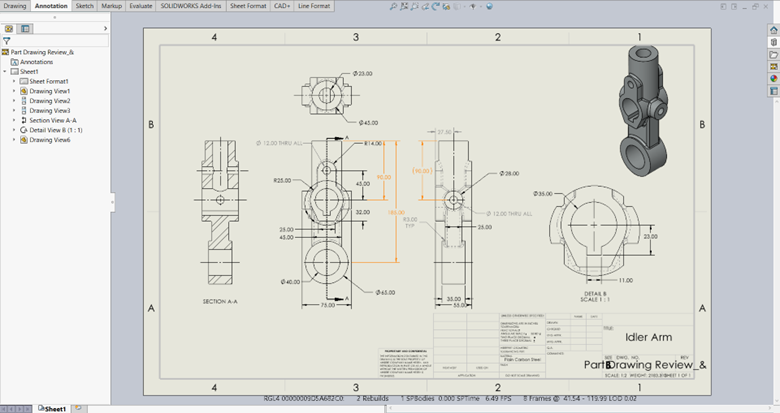Screen dimensions: 780x413
Task: Select the Ø35.00 detail dimension
Action: pos(542,194)
